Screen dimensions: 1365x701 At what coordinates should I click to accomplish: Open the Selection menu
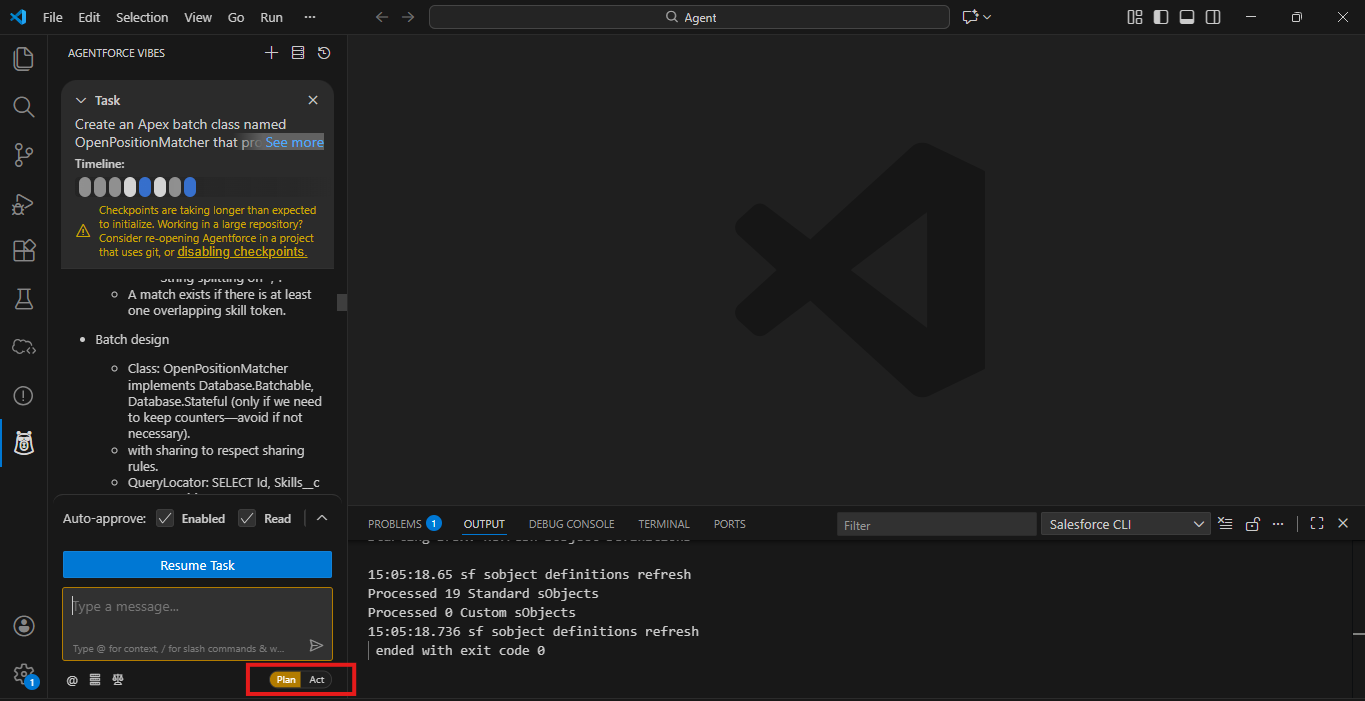click(142, 17)
